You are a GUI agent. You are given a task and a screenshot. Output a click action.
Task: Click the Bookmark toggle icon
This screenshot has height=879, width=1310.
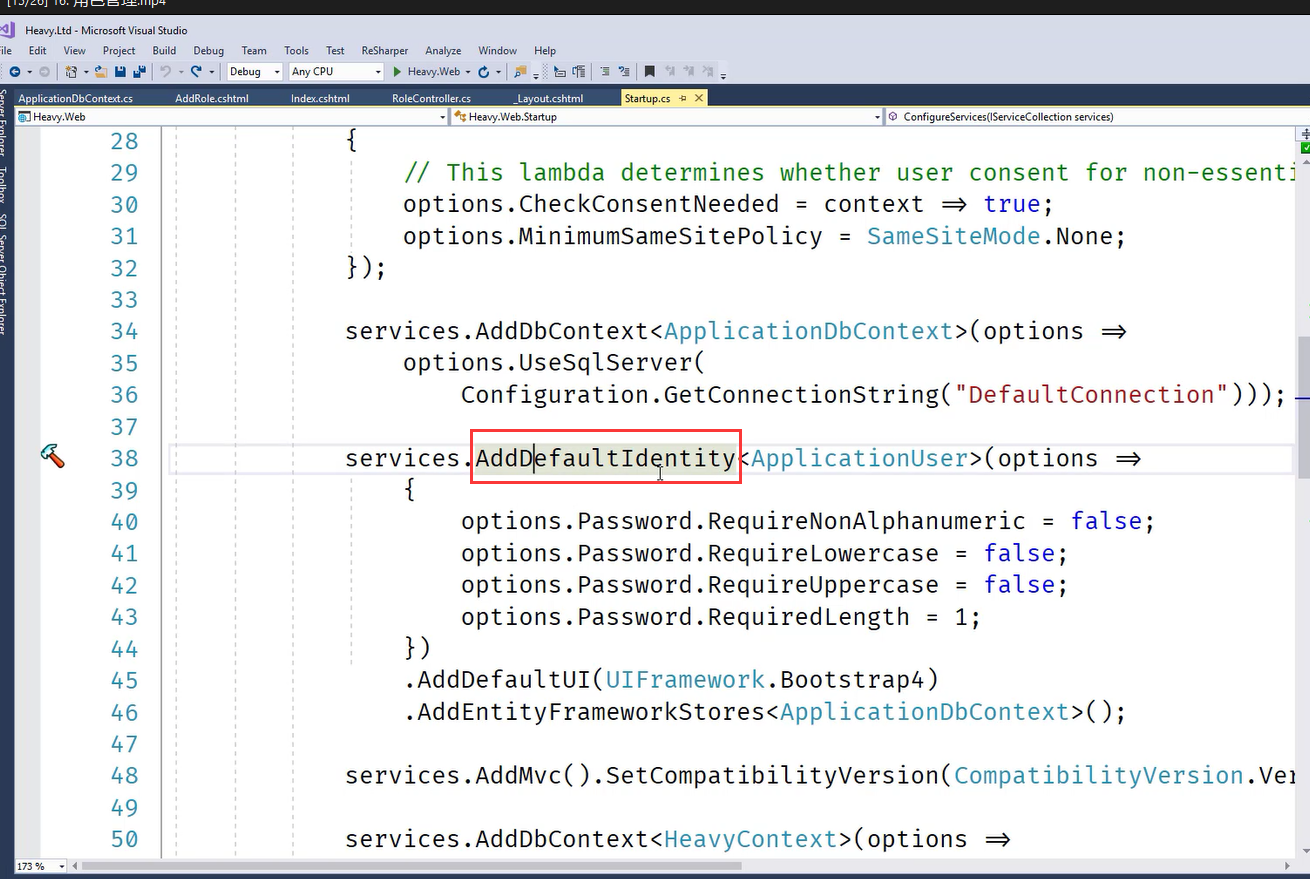(x=649, y=72)
